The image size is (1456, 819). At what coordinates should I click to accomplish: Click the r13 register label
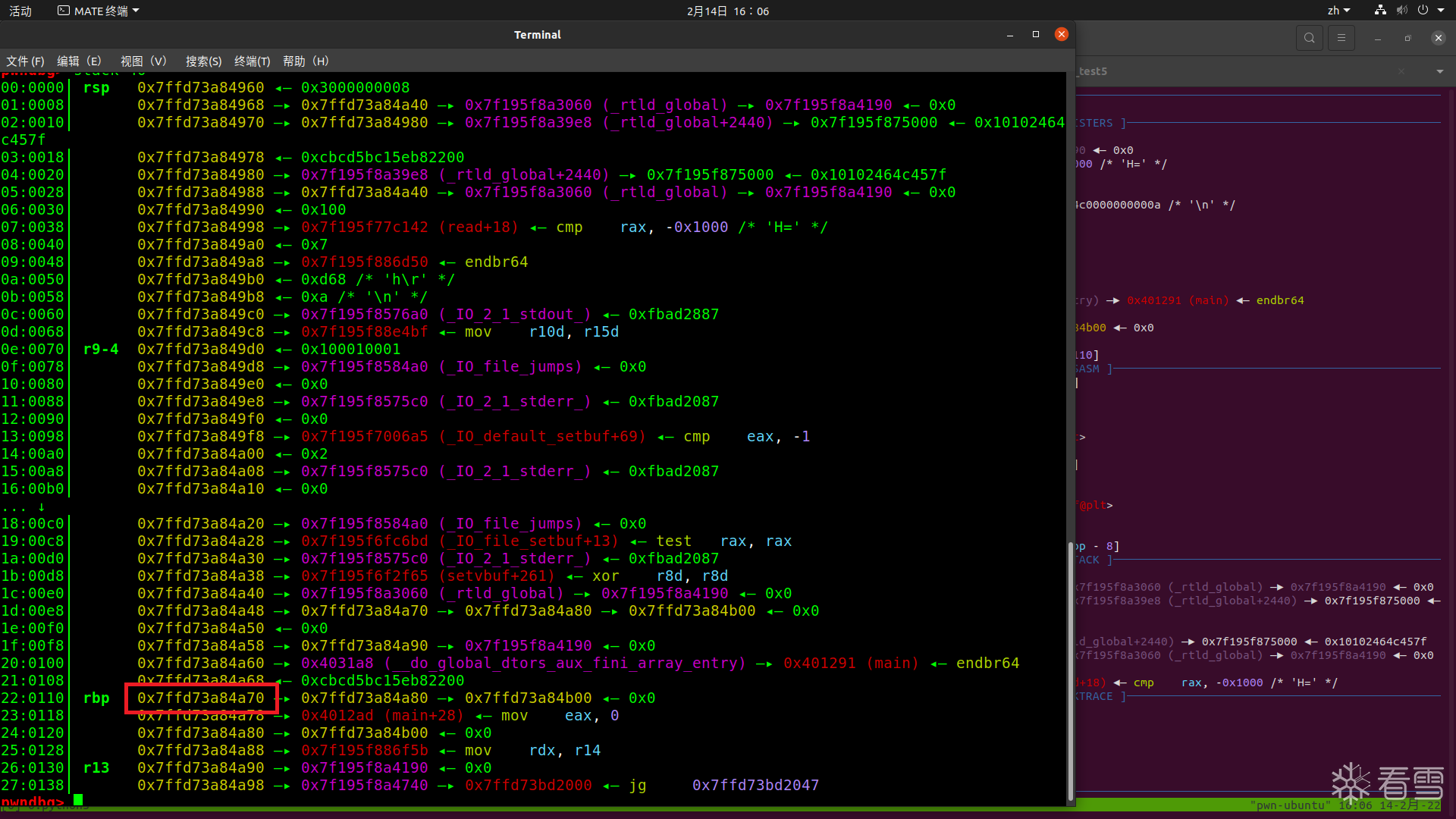click(96, 767)
